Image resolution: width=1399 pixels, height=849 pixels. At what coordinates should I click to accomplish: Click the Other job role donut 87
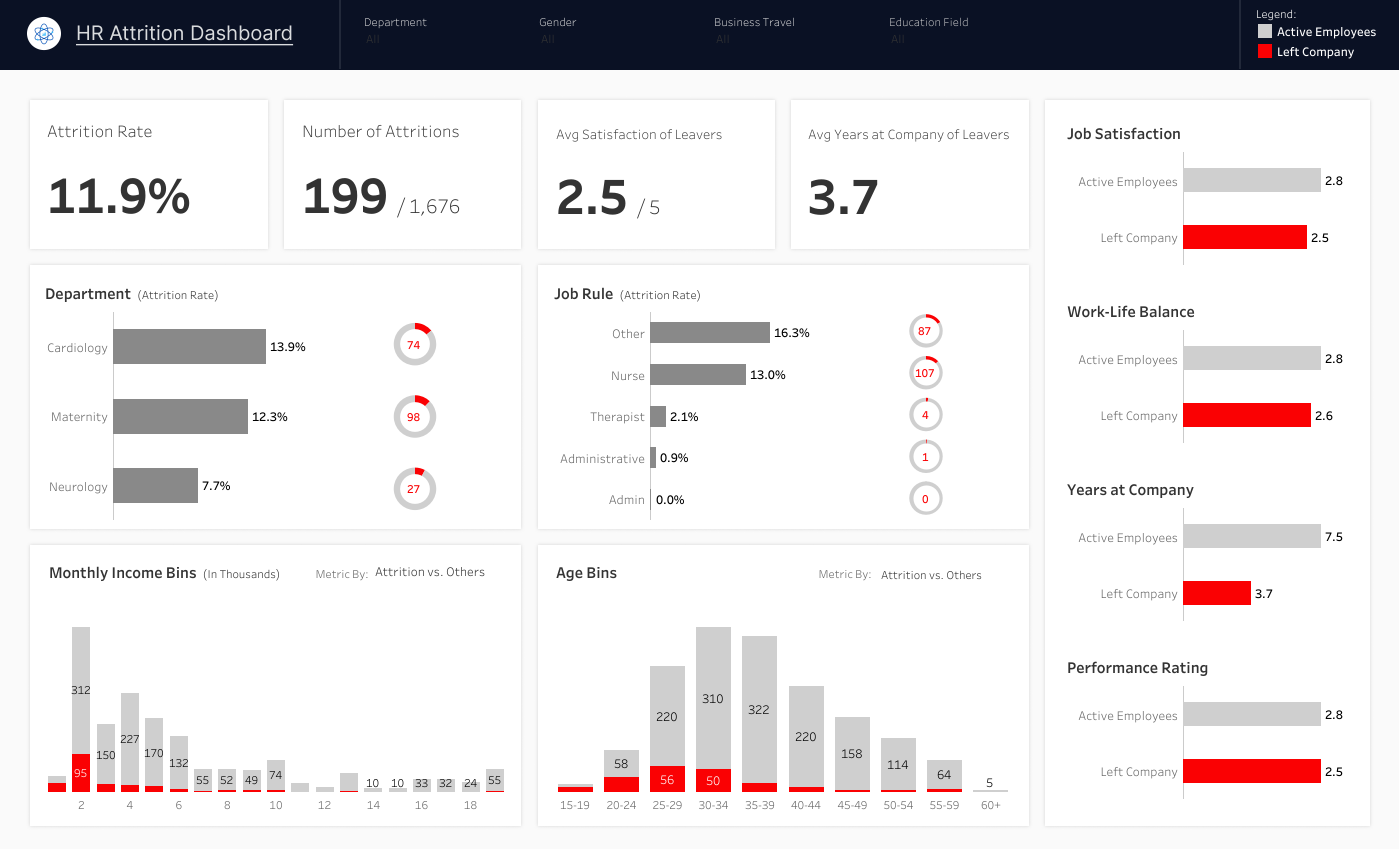point(925,331)
